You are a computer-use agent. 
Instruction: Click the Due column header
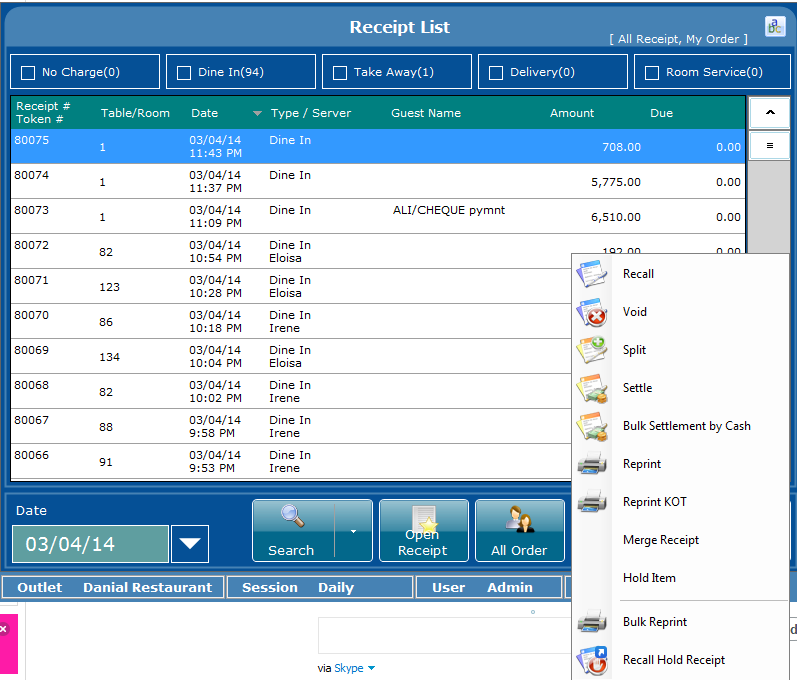pos(661,113)
